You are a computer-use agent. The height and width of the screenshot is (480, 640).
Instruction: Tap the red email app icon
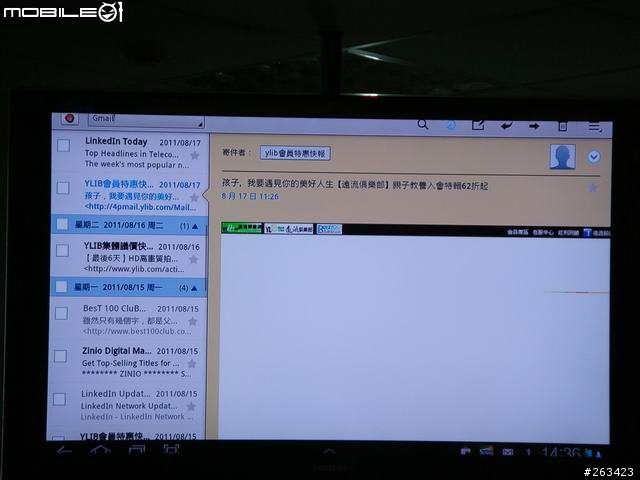(69, 118)
